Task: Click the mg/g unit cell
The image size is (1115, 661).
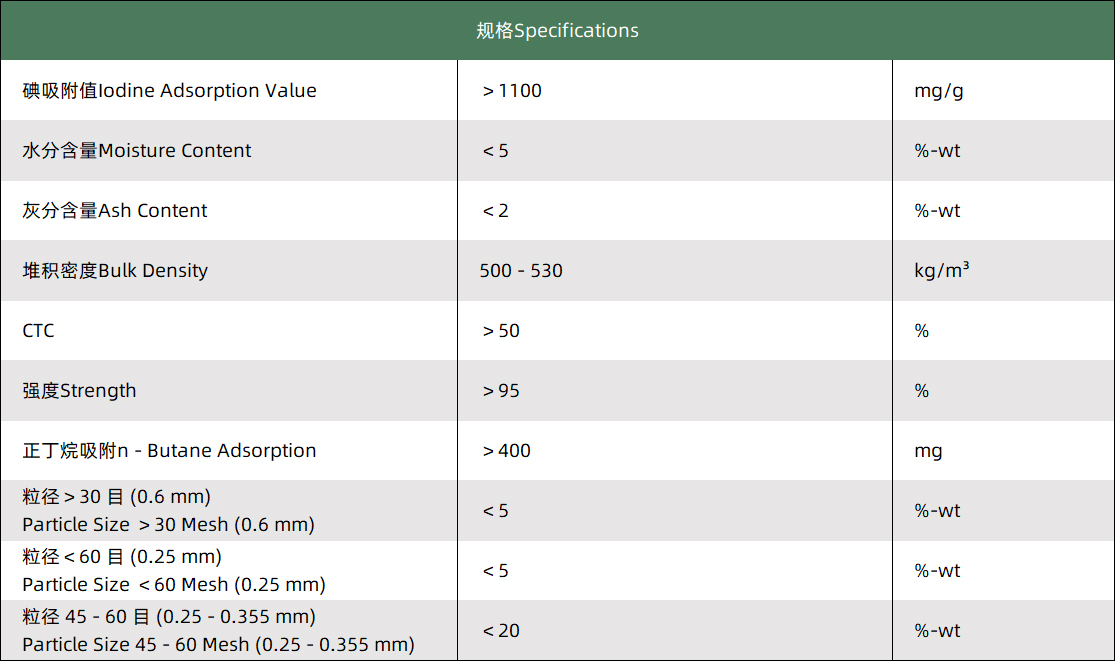Action: [939, 91]
